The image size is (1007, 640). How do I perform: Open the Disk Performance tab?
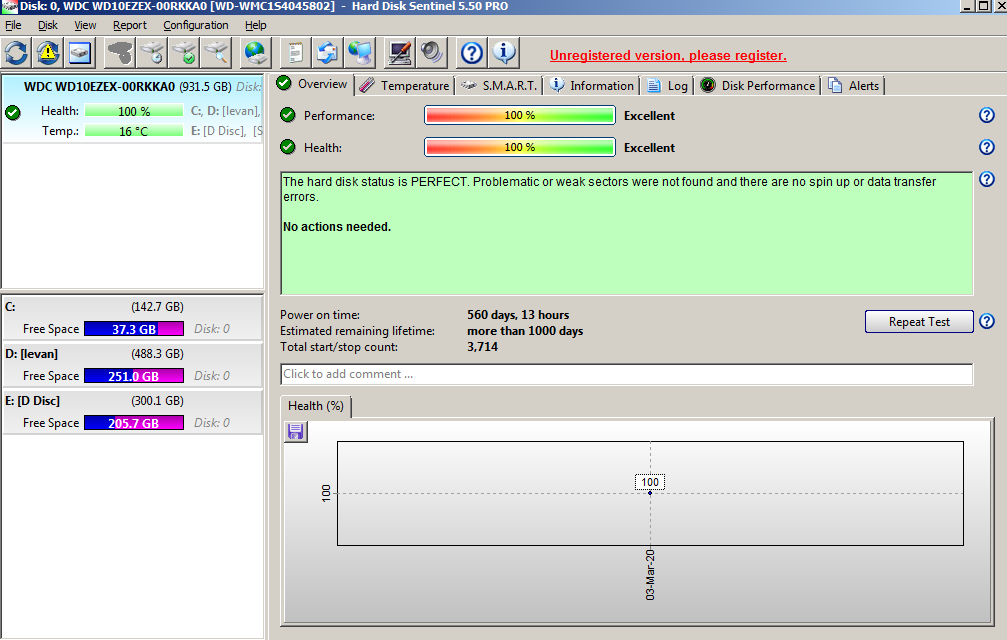tap(758, 86)
